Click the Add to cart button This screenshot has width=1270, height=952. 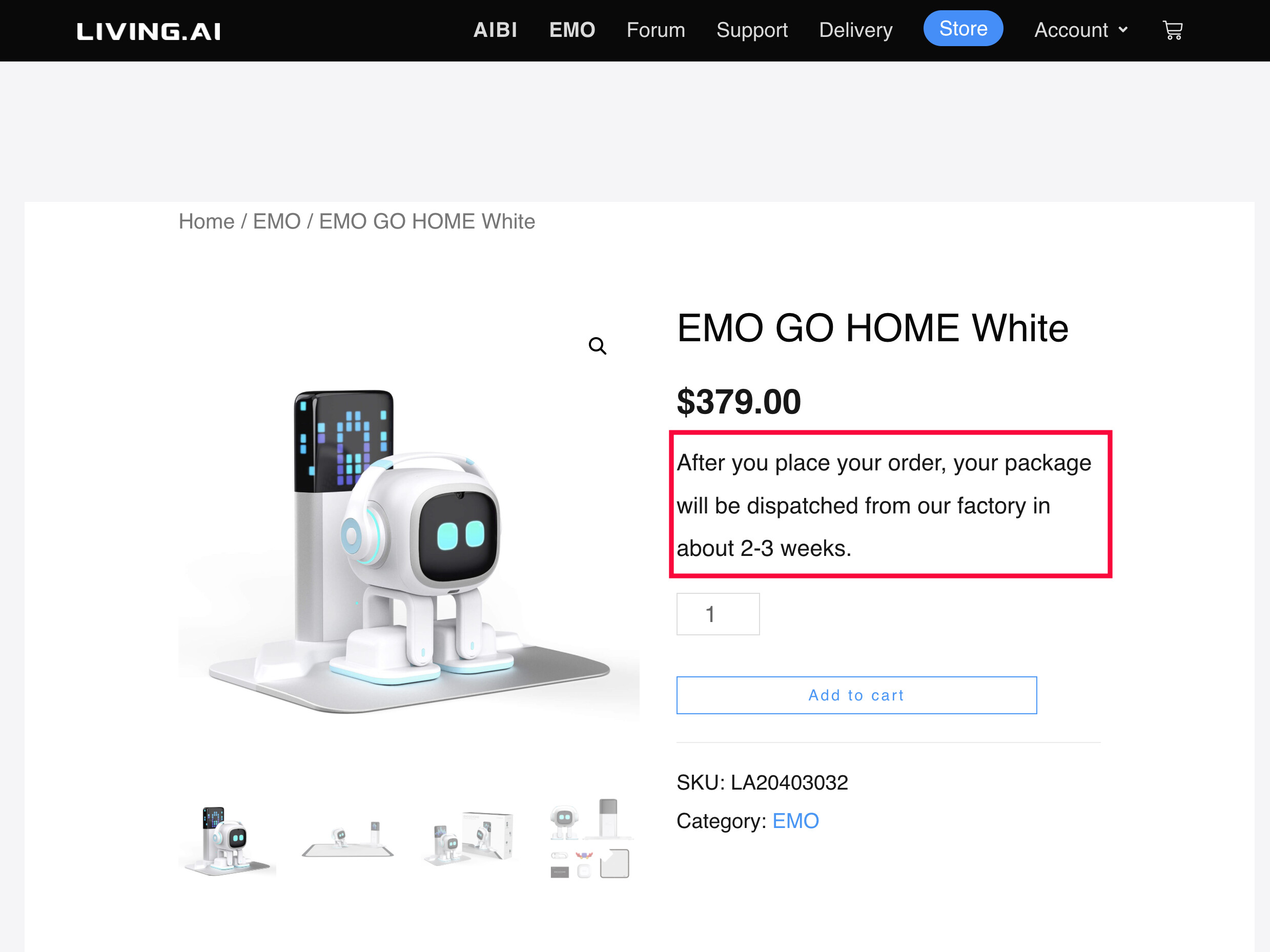[856, 695]
